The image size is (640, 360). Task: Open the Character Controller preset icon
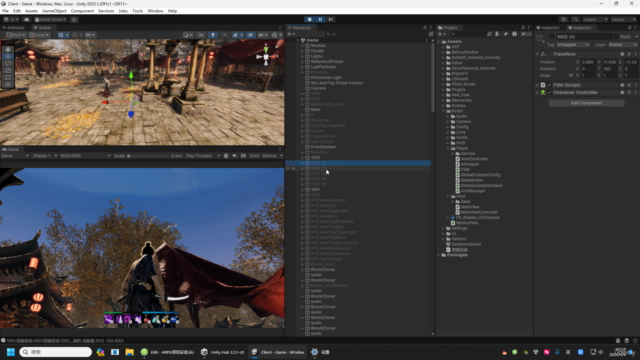pyautogui.click(x=629, y=93)
